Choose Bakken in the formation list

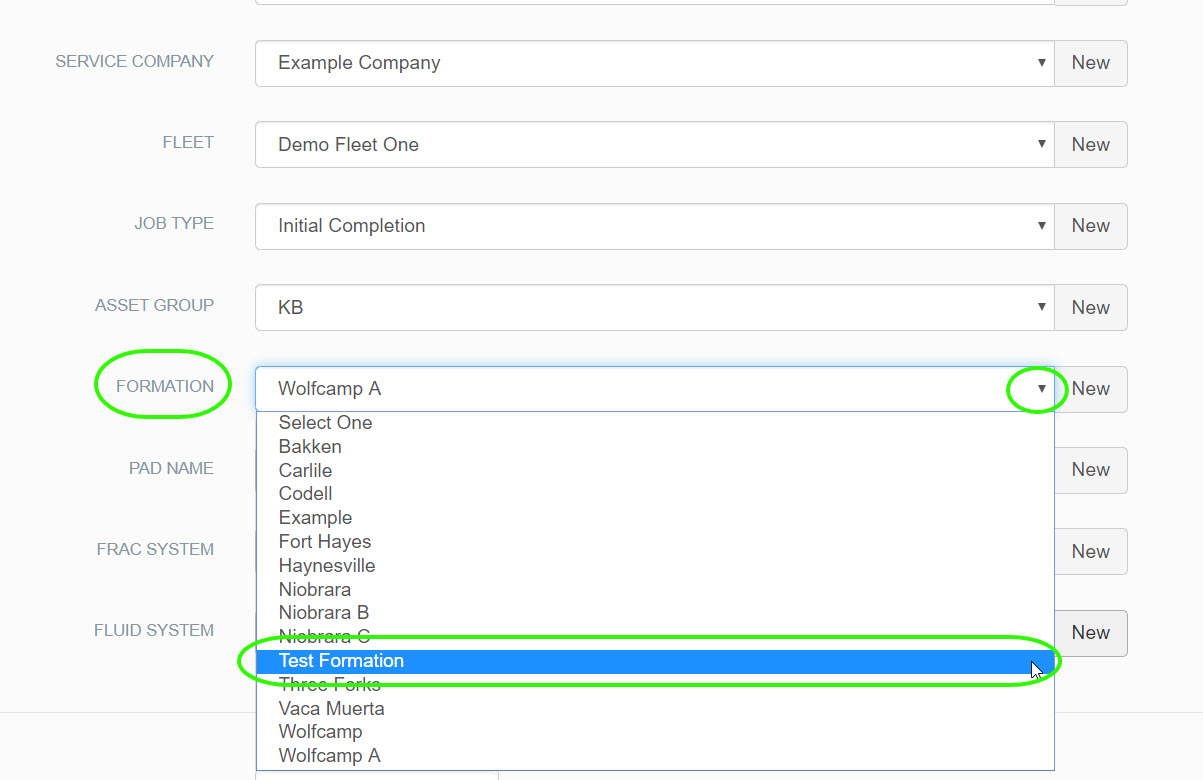pyautogui.click(x=310, y=447)
